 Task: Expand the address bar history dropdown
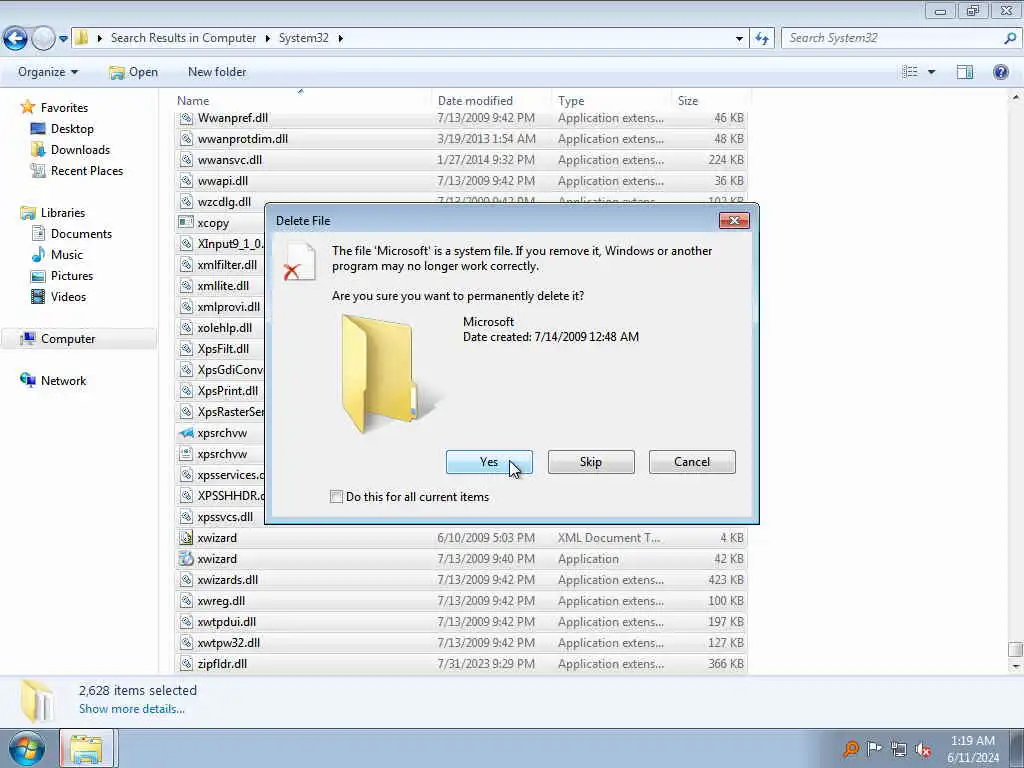(x=739, y=39)
